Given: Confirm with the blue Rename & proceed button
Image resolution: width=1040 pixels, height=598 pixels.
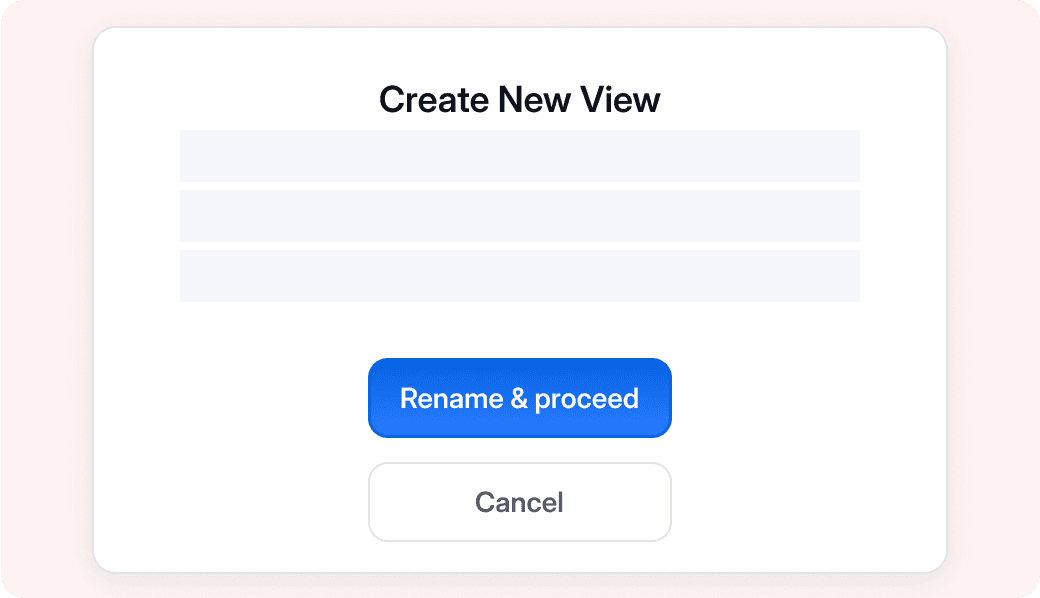Looking at the screenshot, I should pos(519,398).
